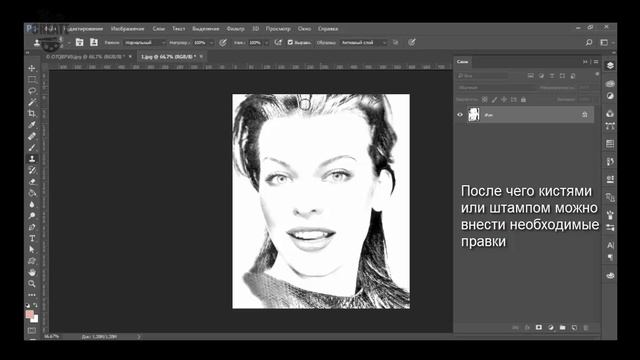Select the Фон layer thumbnail

(473, 115)
